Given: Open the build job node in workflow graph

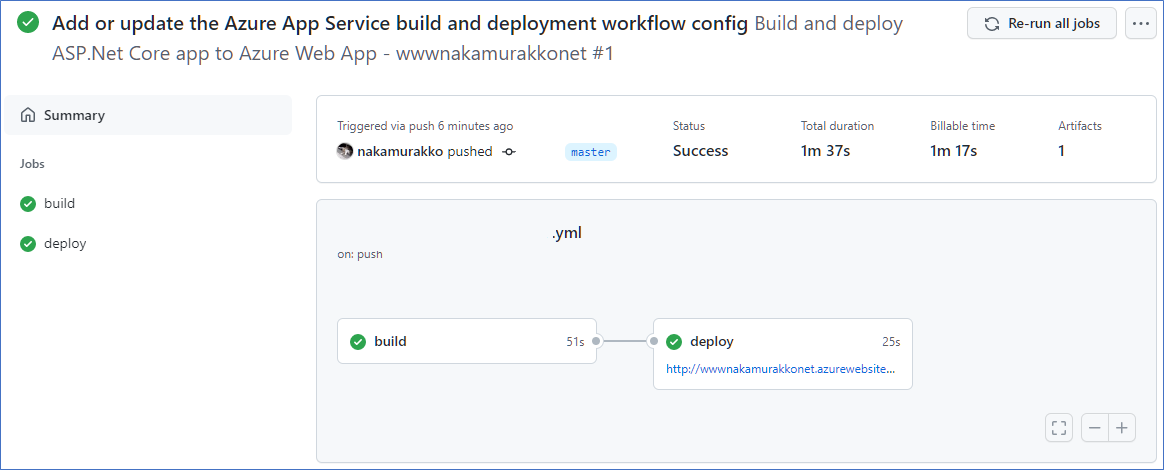Looking at the screenshot, I should click(467, 342).
